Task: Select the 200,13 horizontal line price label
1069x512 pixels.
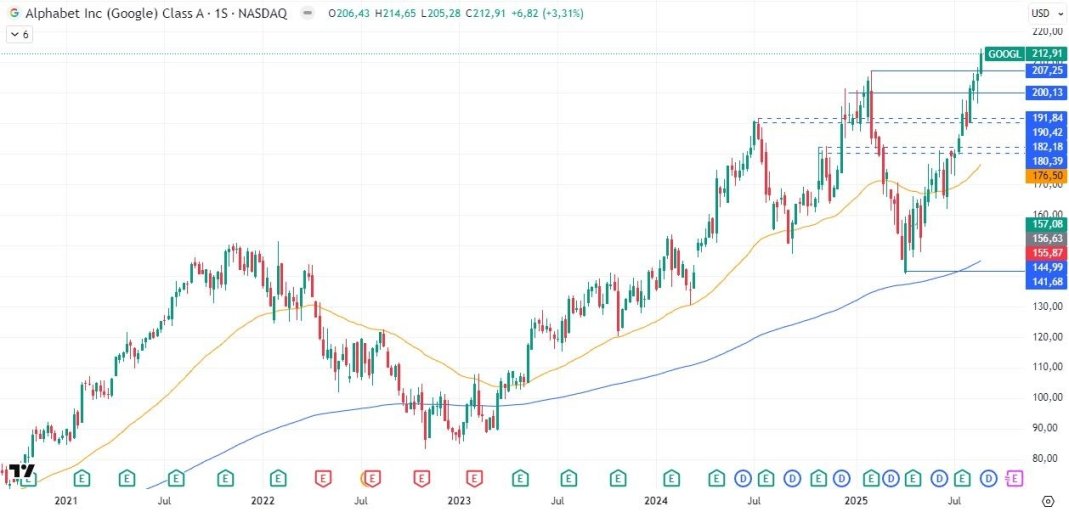Action: [1047, 93]
